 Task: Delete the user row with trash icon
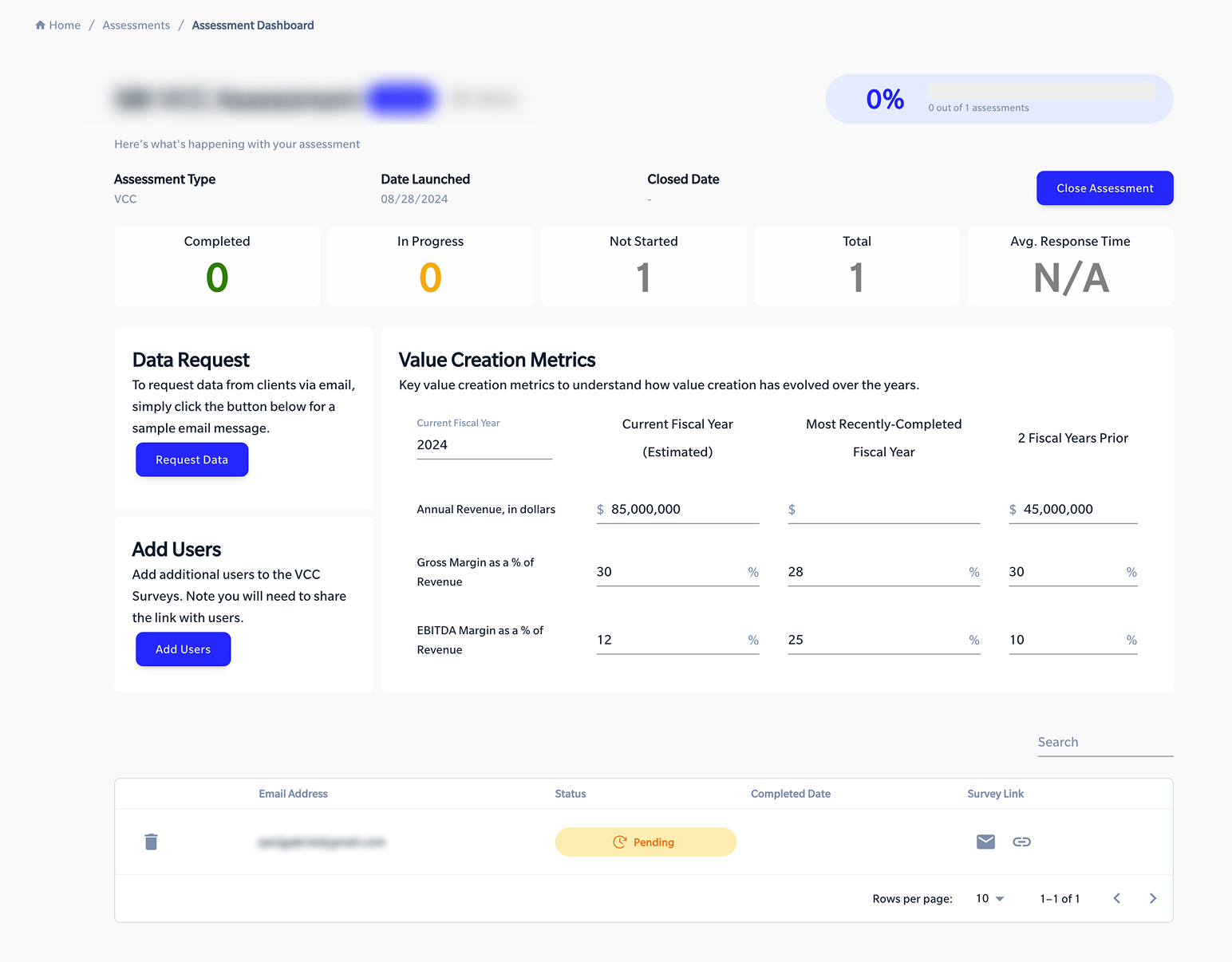(151, 842)
